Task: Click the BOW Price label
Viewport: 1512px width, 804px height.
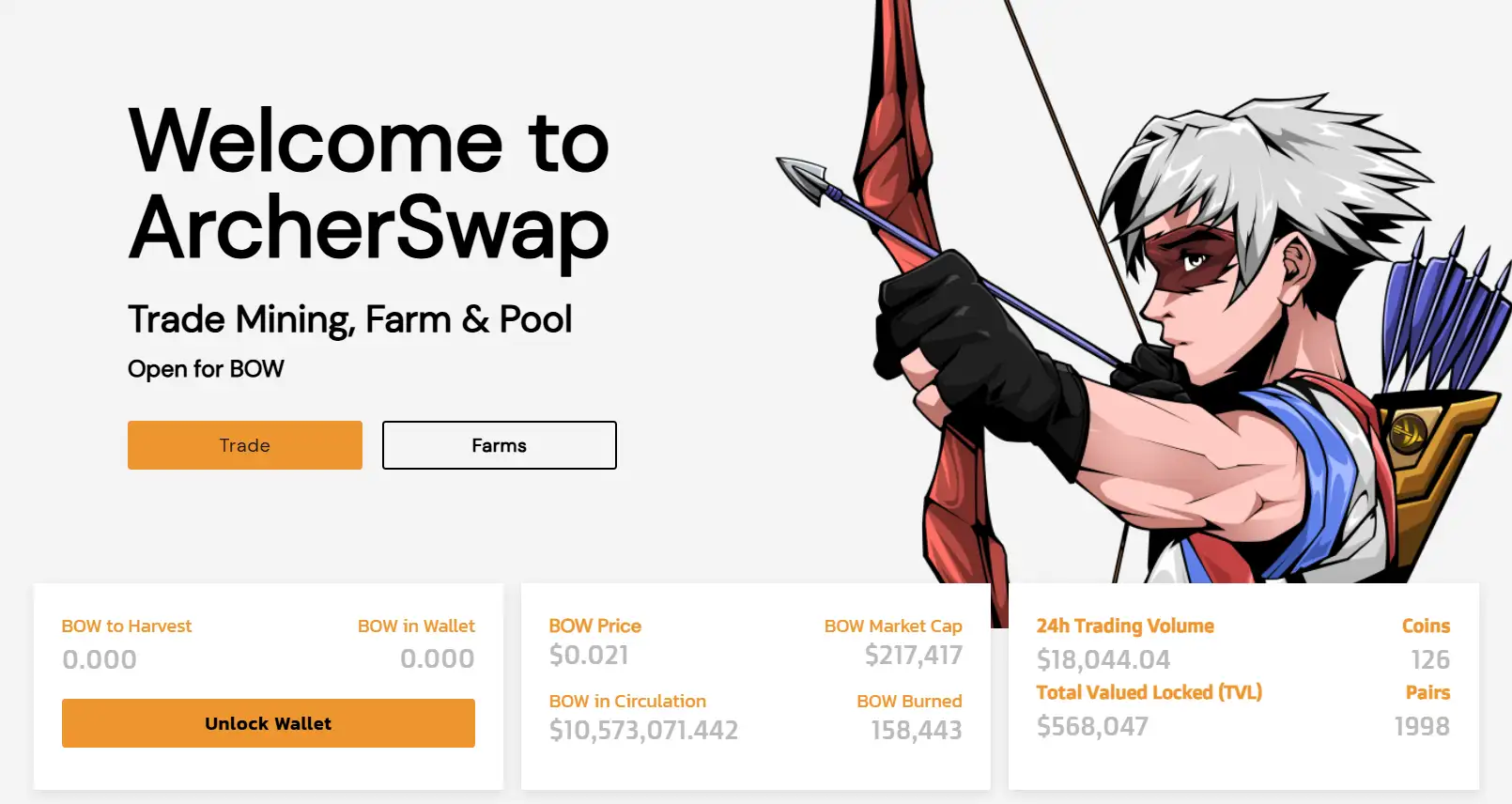Action: [x=595, y=626]
